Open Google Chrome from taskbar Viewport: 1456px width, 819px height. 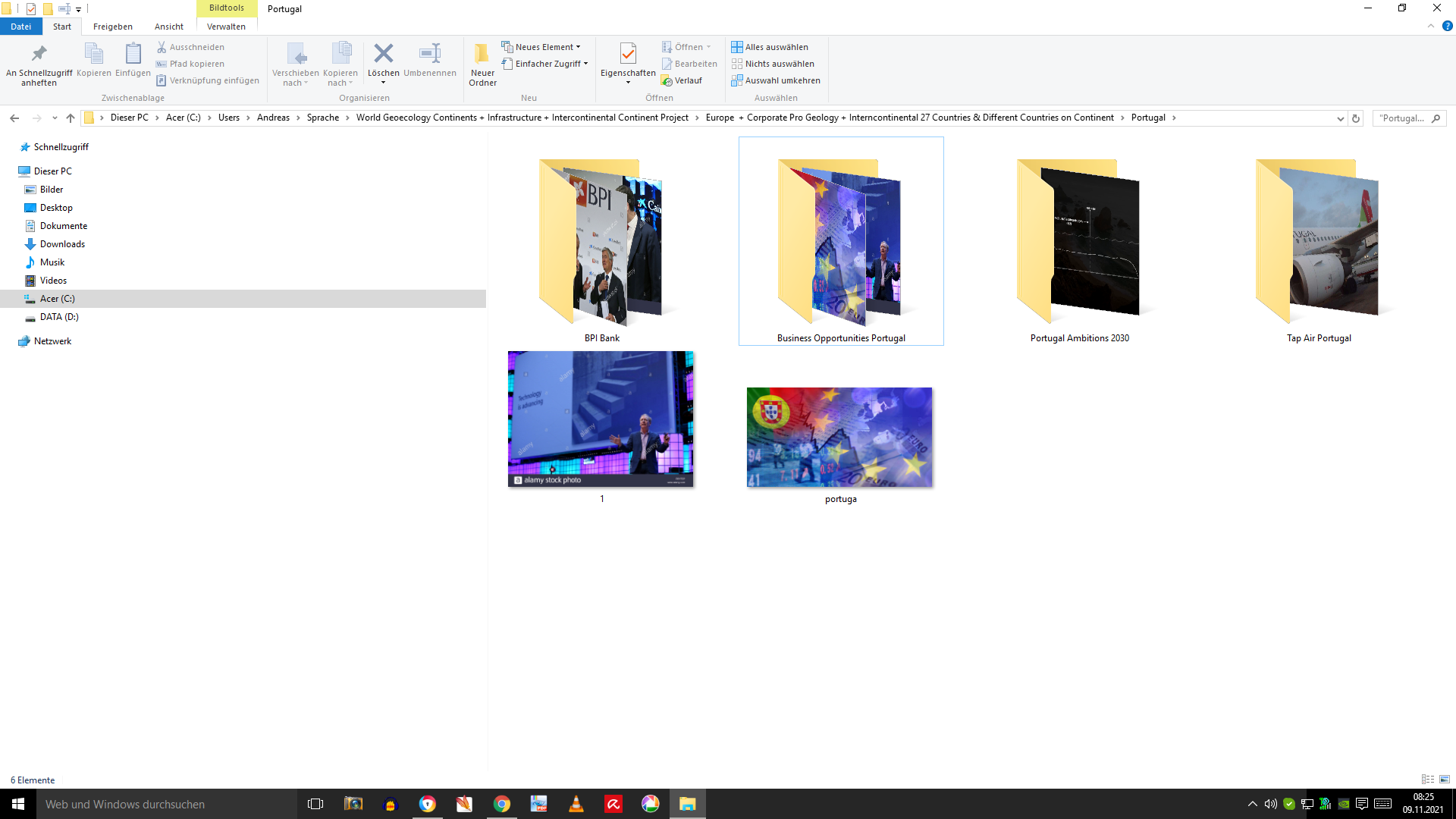coord(501,804)
